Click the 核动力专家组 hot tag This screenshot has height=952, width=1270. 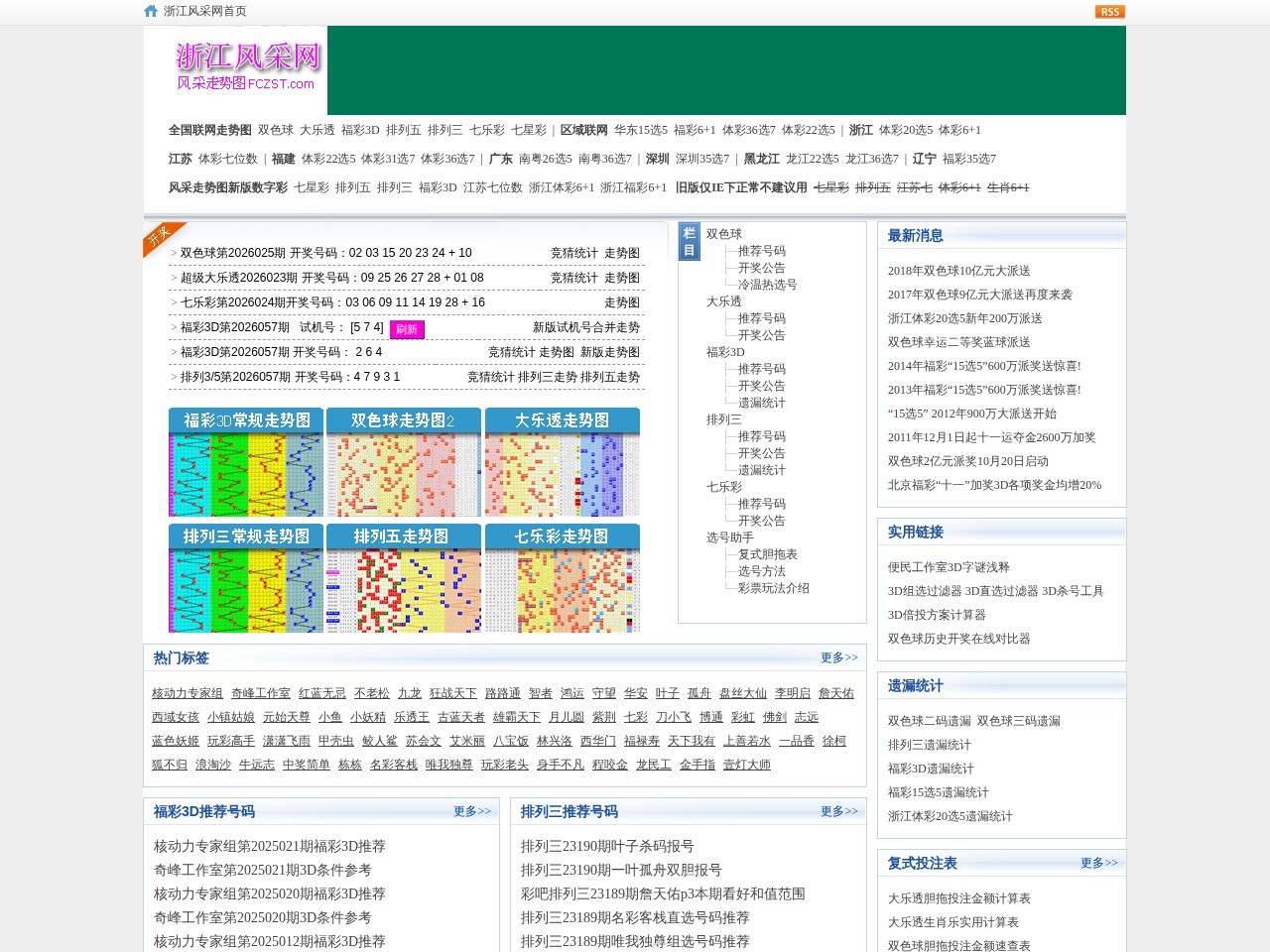(187, 693)
